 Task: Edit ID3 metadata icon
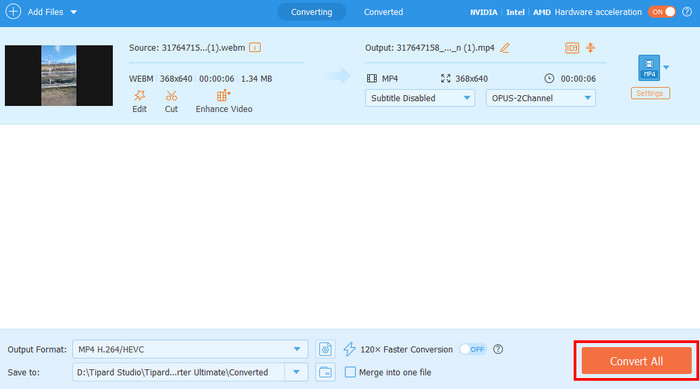pyautogui.click(x=572, y=48)
